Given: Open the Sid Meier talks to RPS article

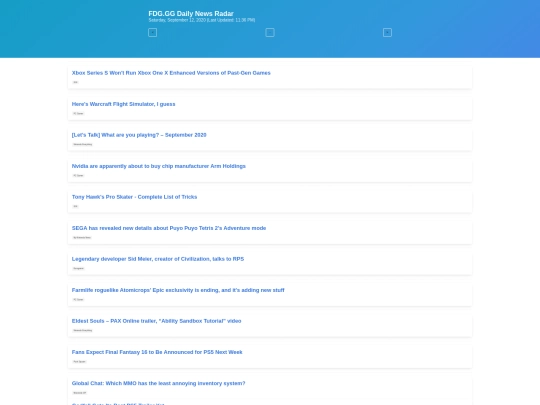Looking at the screenshot, I should point(158,259).
